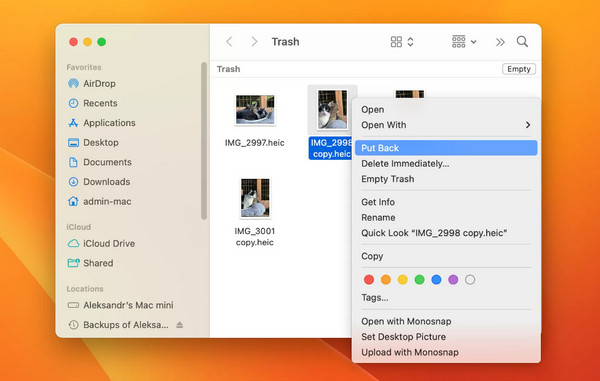This screenshot has width=600, height=381.
Task: Click the Desktop icon in the sidebar
Action: coord(73,143)
